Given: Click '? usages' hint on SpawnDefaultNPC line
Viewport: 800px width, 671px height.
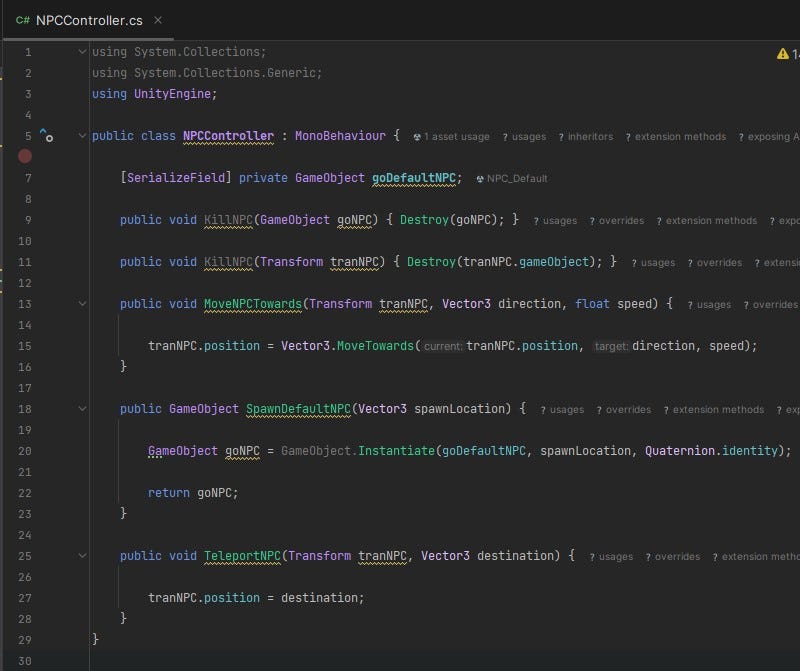Looking at the screenshot, I should pos(562,410).
